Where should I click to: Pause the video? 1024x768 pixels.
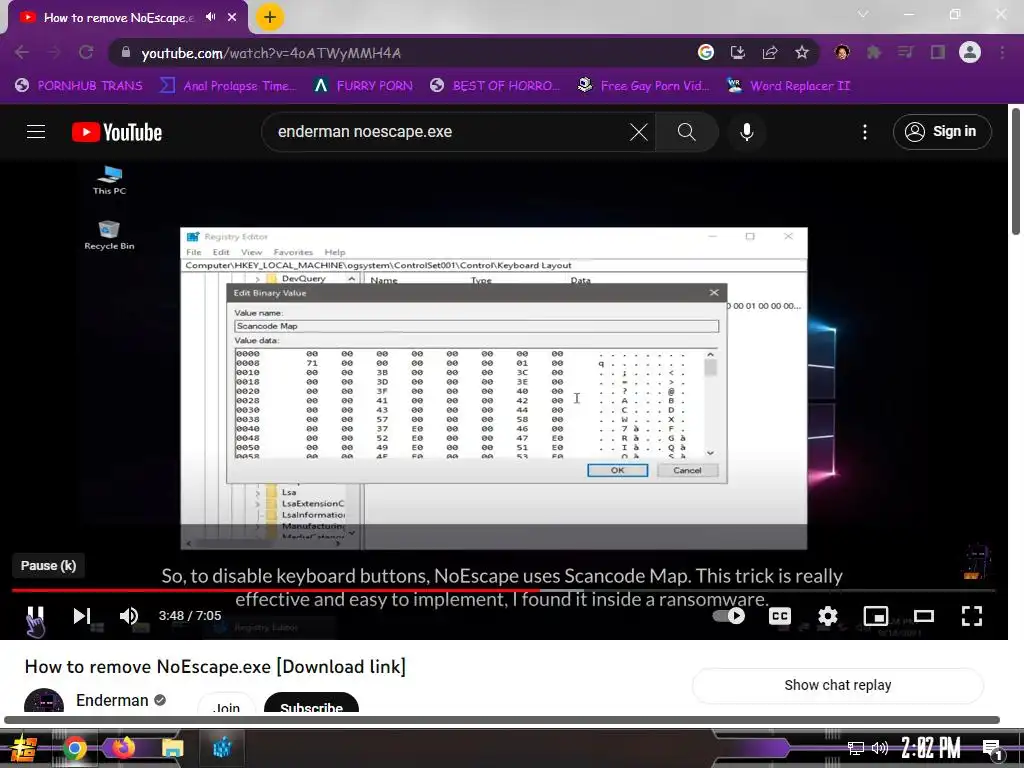[35, 615]
